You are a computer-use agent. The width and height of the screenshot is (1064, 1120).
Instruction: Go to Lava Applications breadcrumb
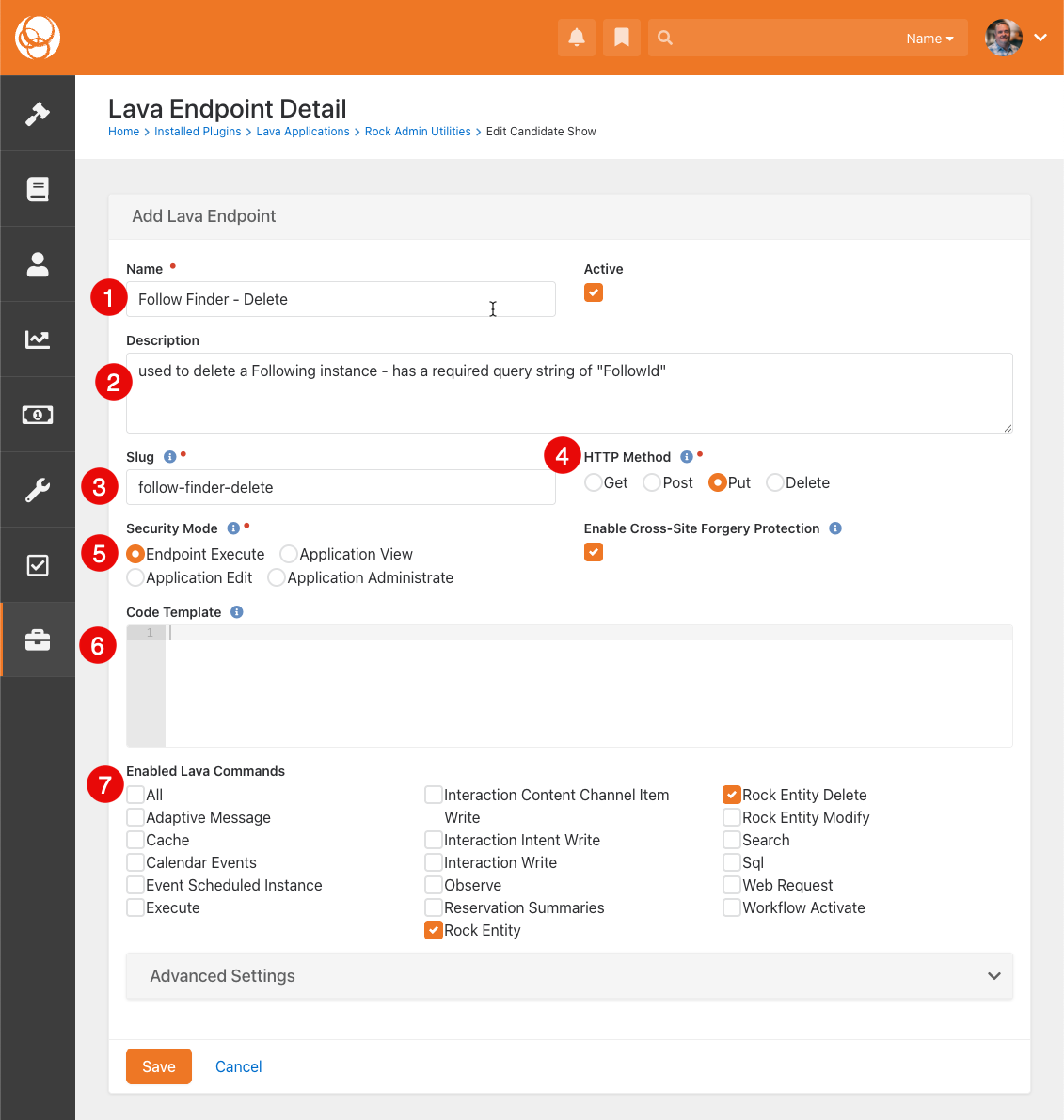click(x=303, y=132)
